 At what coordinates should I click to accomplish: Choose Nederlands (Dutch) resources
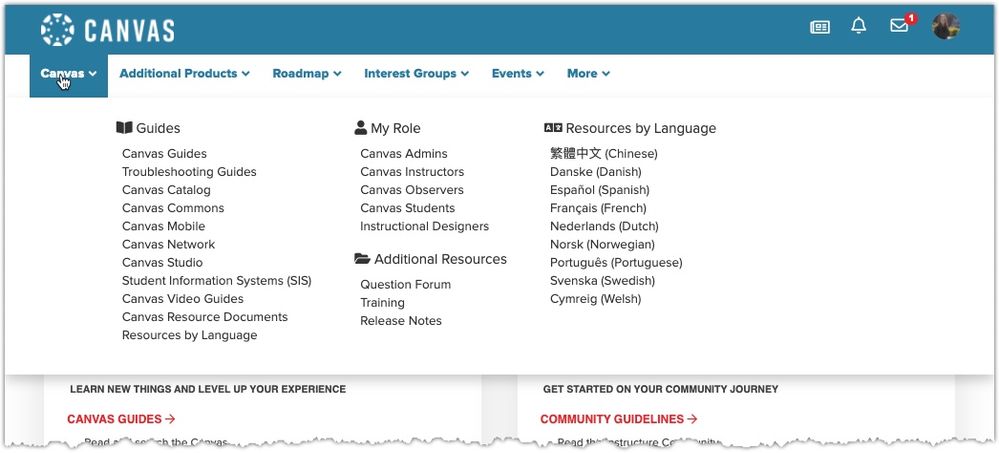pyautogui.click(x=605, y=226)
